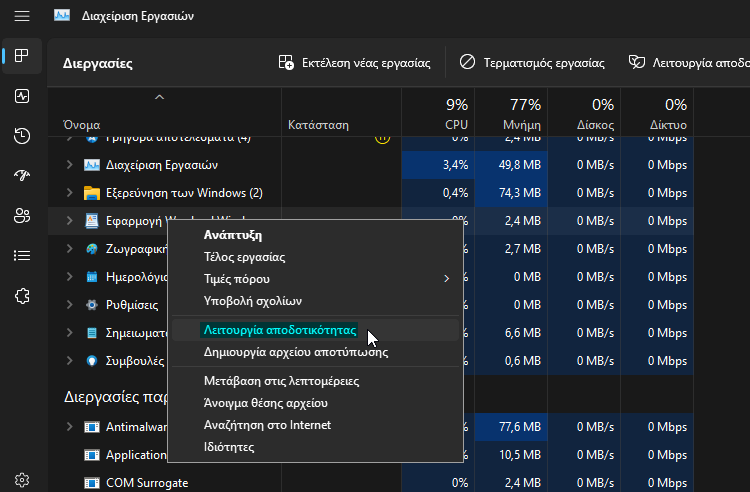Open the Details list sidebar icon
750x492 pixels.
22,256
